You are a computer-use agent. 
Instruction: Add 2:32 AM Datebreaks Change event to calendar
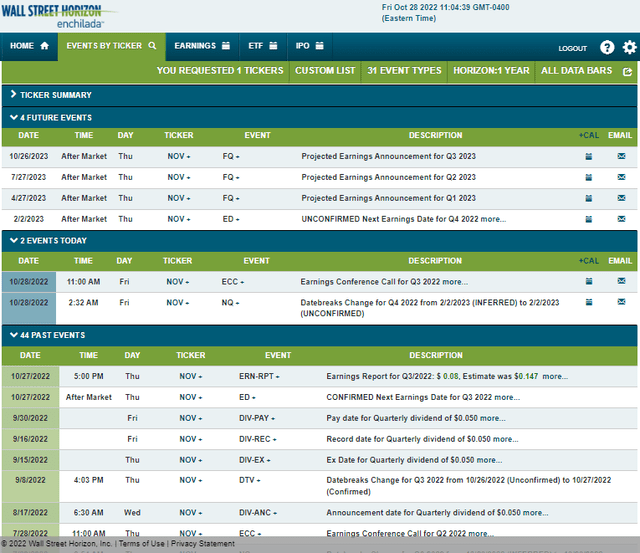pos(589,302)
